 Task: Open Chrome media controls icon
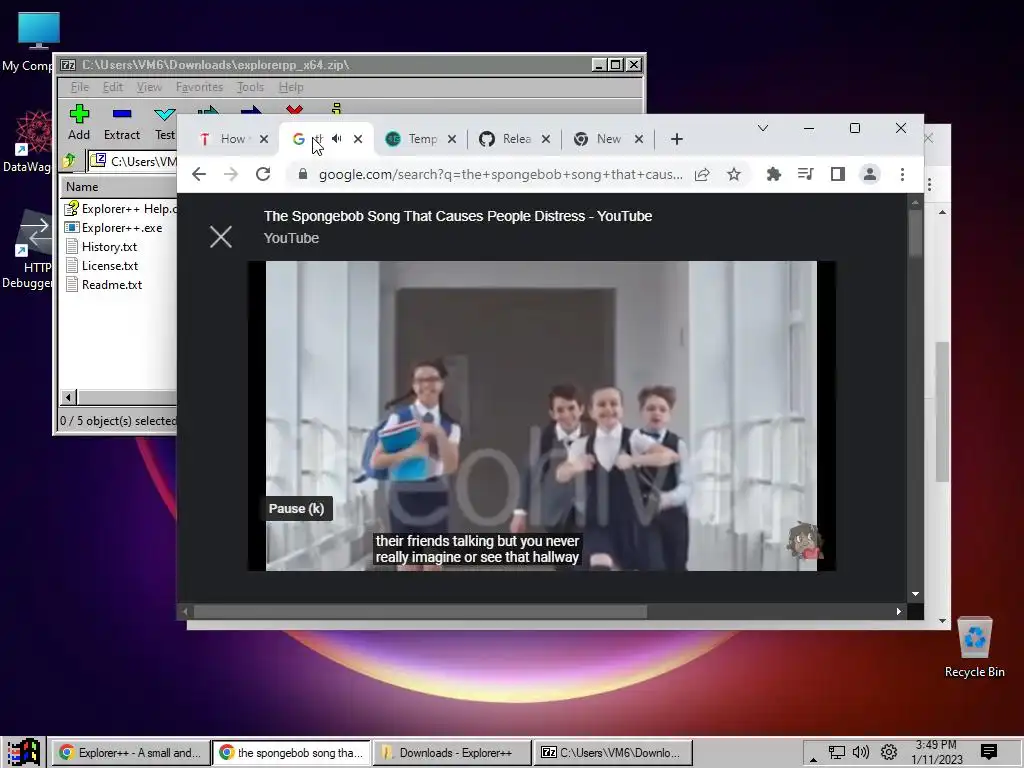pos(806,174)
